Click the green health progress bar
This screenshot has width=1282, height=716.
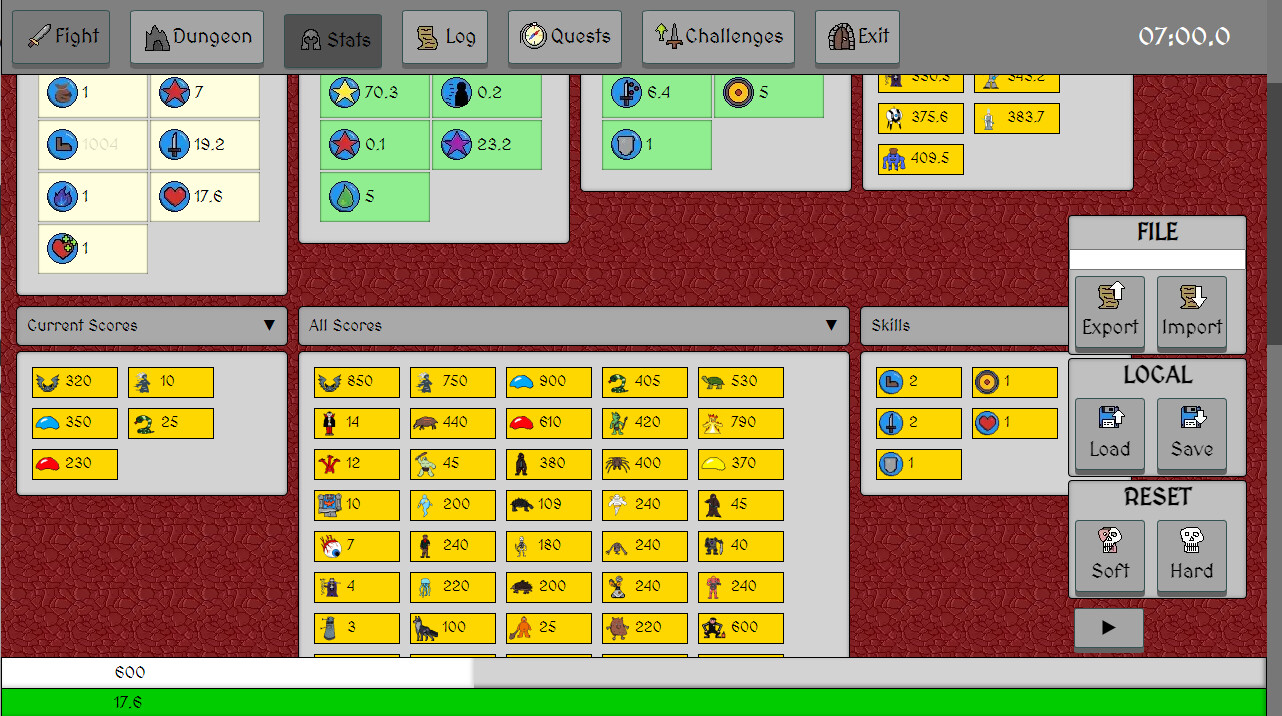point(400,702)
